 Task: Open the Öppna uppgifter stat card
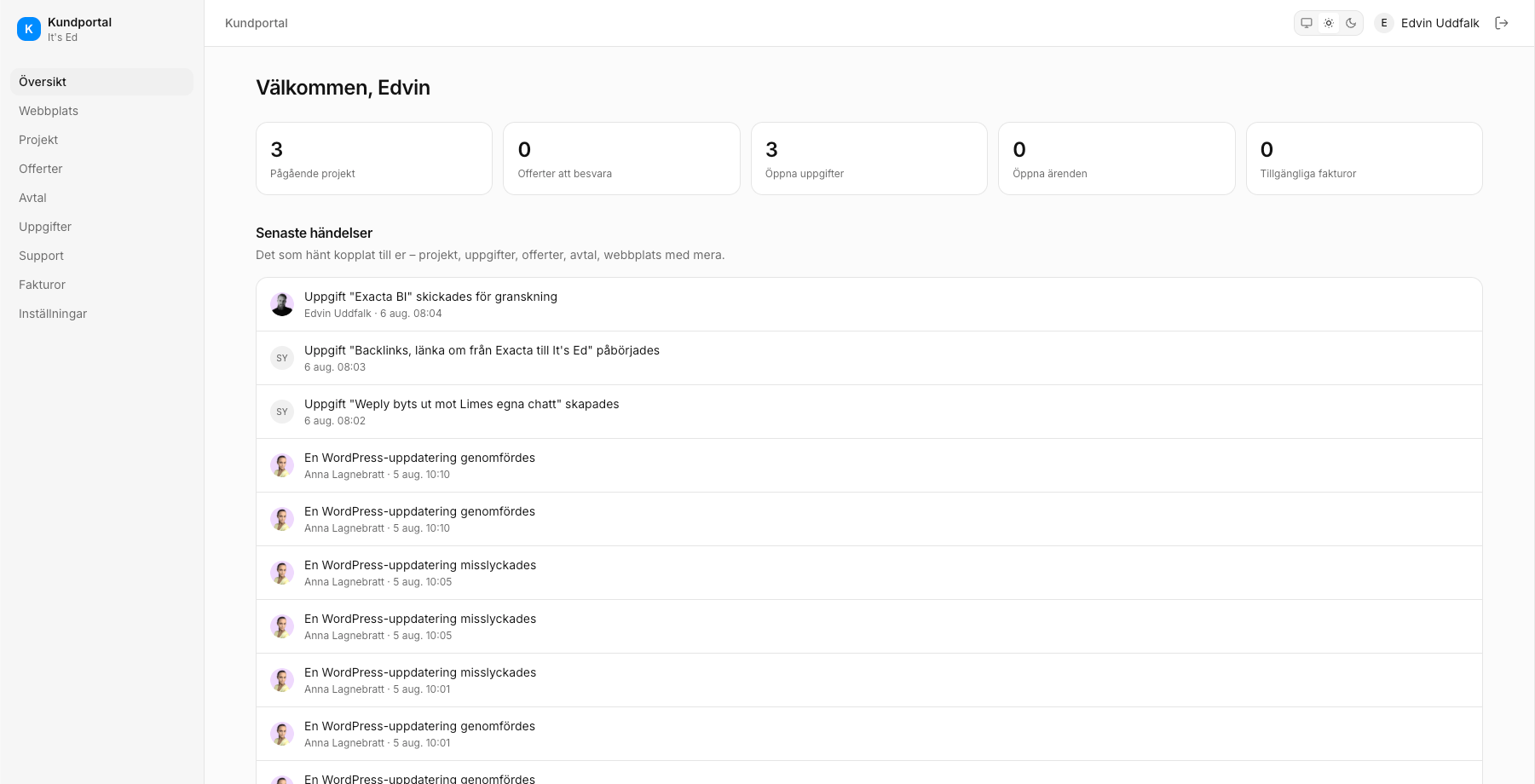tap(869, 159)
